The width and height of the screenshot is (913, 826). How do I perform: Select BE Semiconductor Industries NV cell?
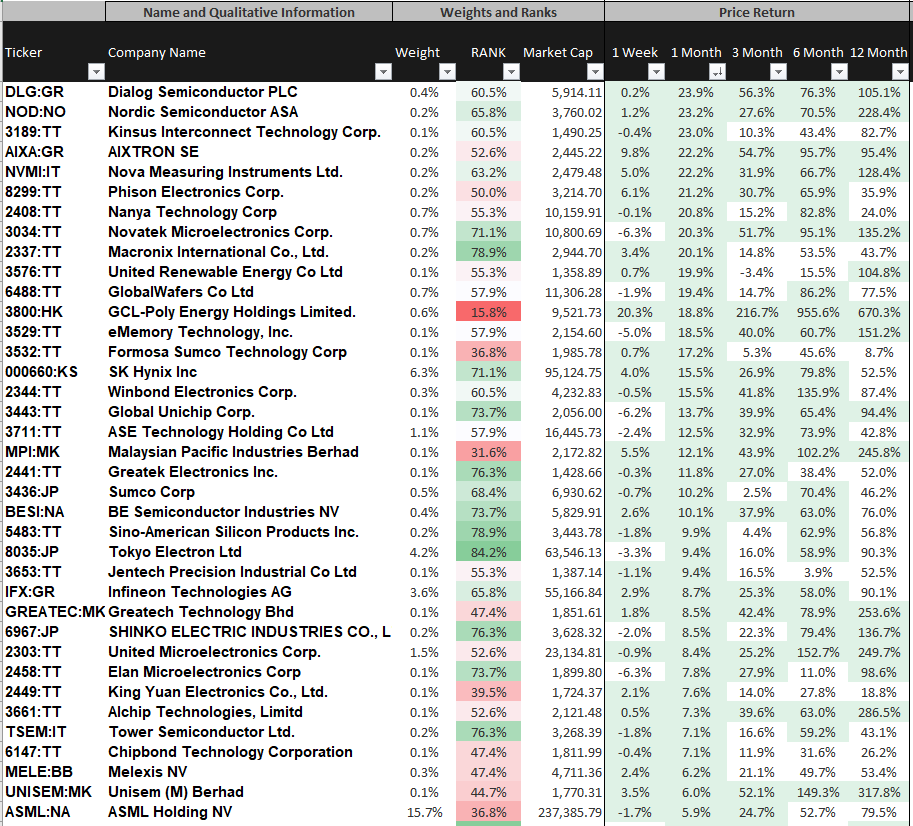click(x=249, y=512)
